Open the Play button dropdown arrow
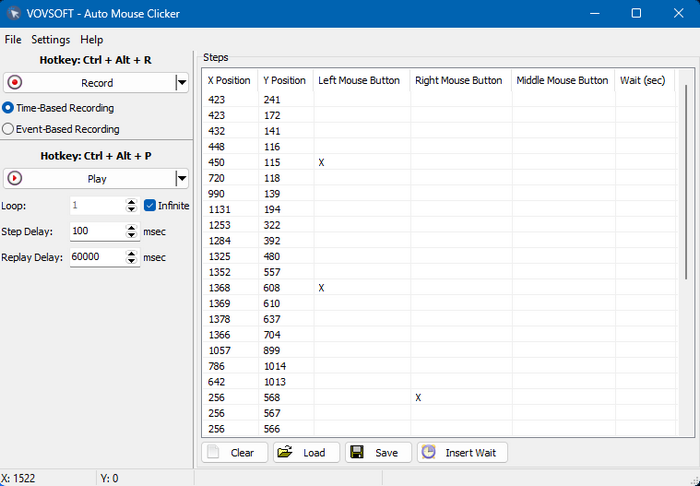700x486 pixels. pyautogui.click(x=182, y=179)
